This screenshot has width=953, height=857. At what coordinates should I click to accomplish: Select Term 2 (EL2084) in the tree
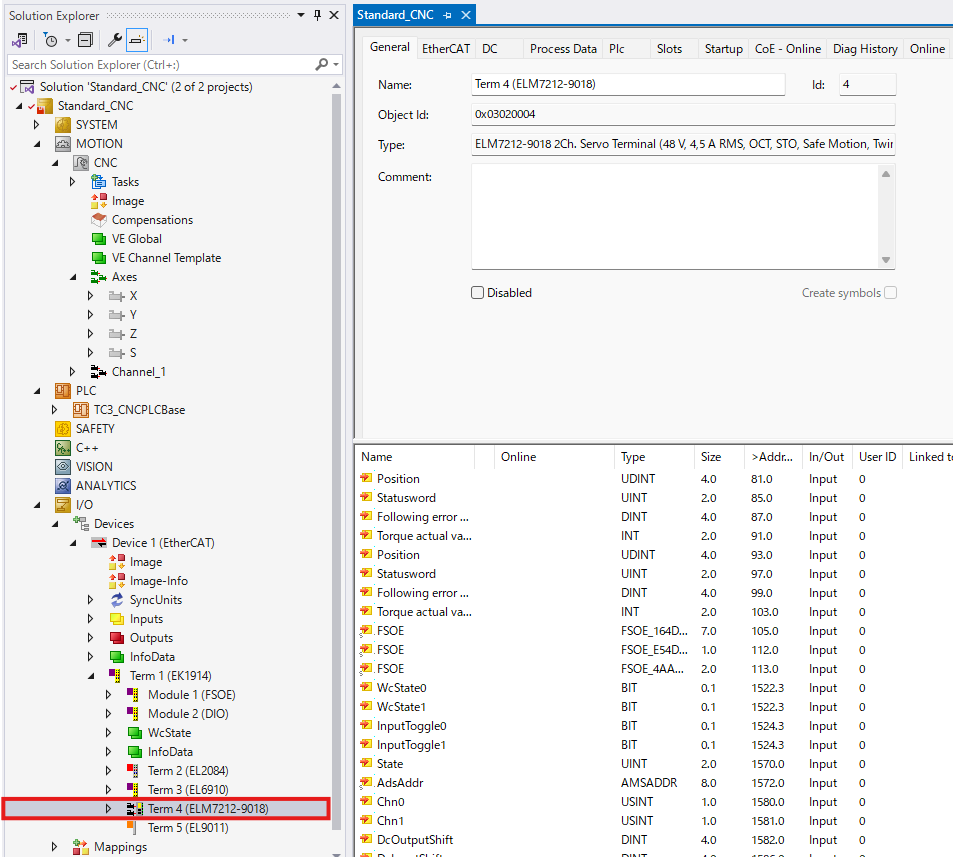188,770
